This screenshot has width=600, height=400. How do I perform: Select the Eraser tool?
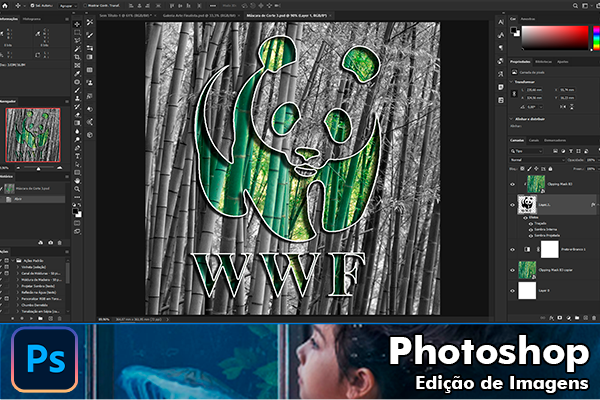77,115
